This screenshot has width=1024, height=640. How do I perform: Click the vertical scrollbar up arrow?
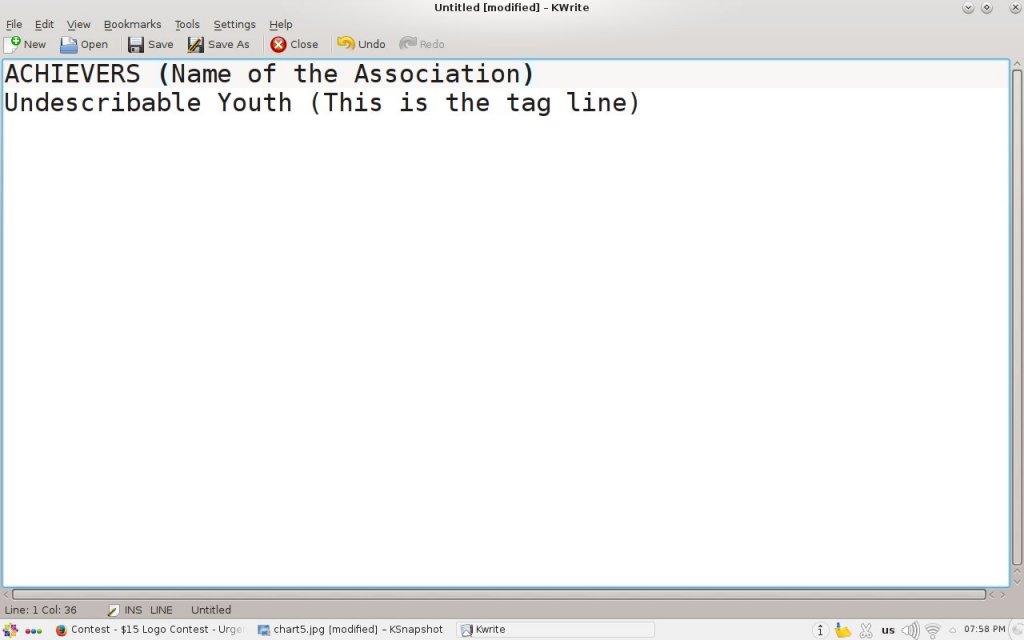click(x=1016, y=63)
